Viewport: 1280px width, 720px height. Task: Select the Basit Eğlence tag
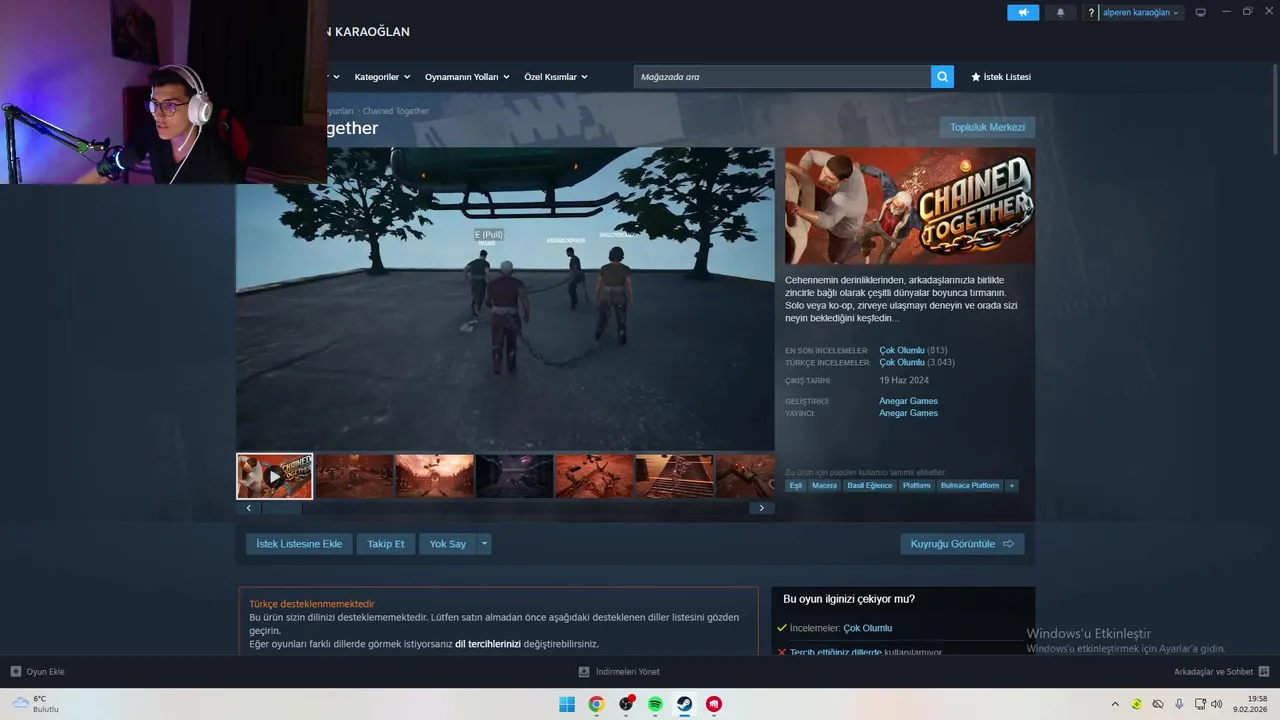(x=870, y=486)
